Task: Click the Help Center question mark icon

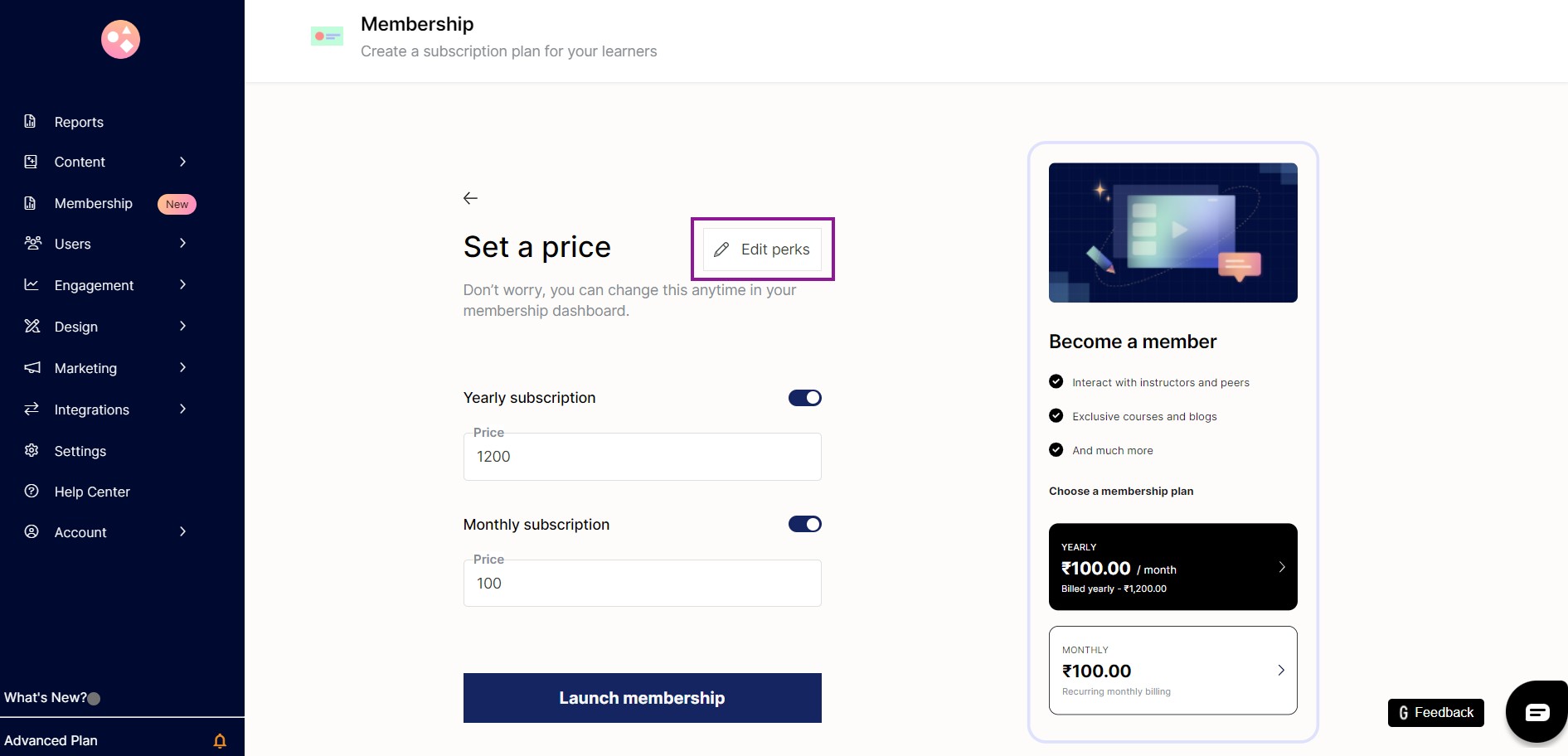Action: click(32, 491)
